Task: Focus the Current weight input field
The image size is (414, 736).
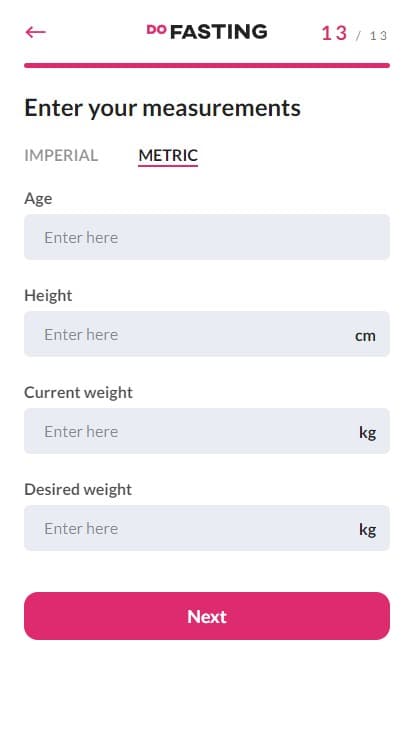Action: [207, 431]
